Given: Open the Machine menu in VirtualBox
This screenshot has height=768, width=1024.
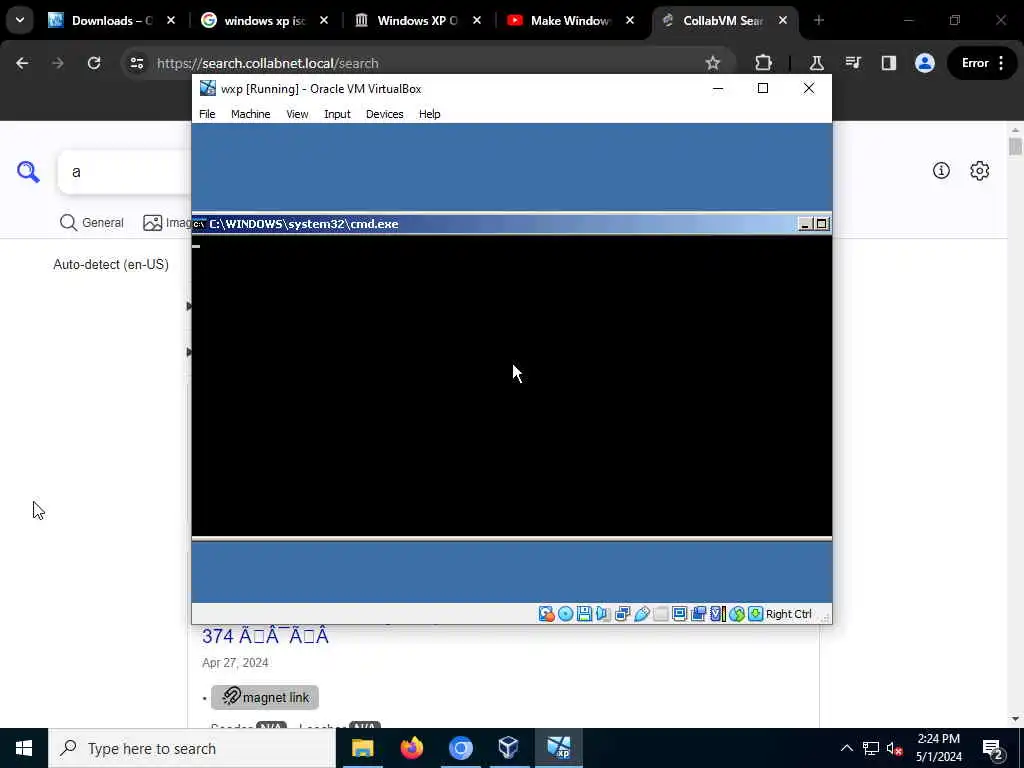Looking at the screenshot, I should (x=250, y=114).
